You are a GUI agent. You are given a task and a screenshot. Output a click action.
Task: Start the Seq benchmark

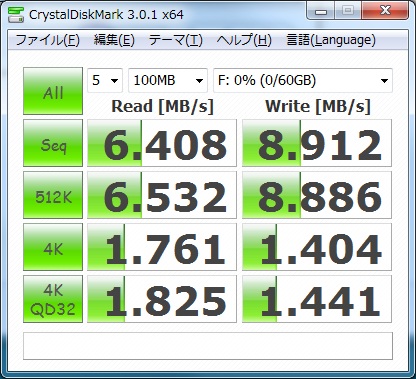(x=53, y=143)
